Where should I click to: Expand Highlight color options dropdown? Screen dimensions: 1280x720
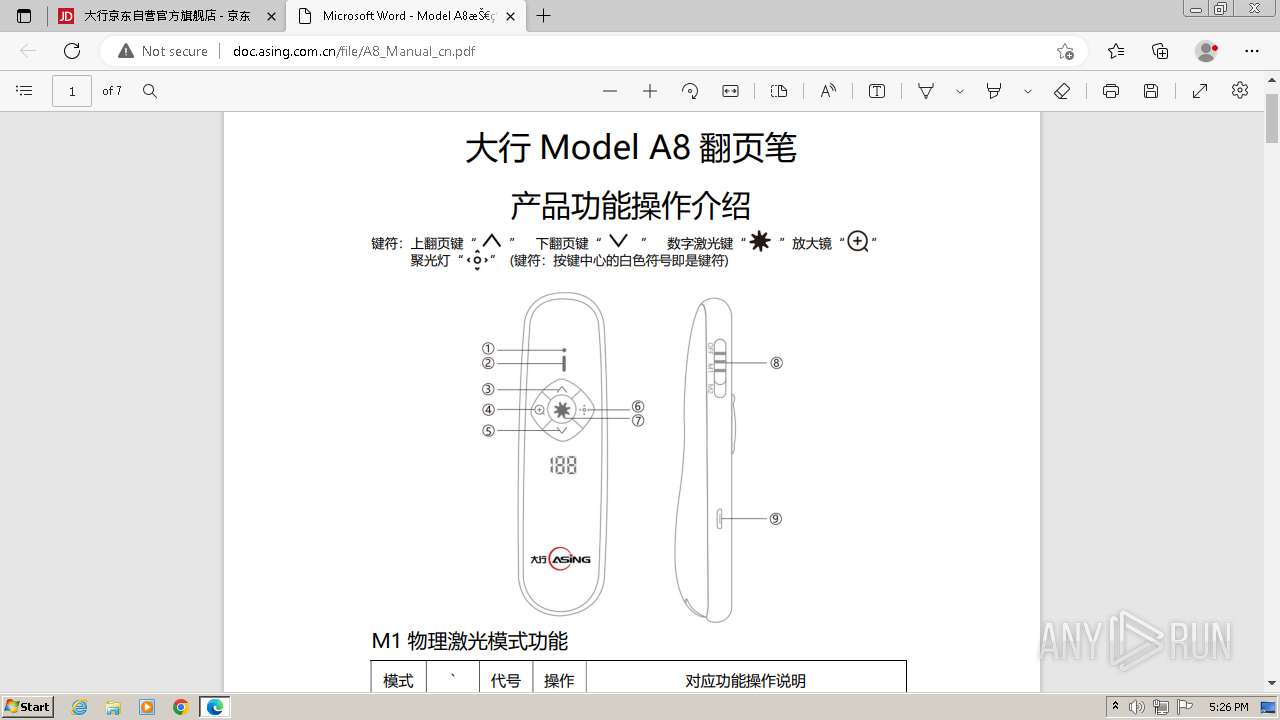pos(1028,91)
